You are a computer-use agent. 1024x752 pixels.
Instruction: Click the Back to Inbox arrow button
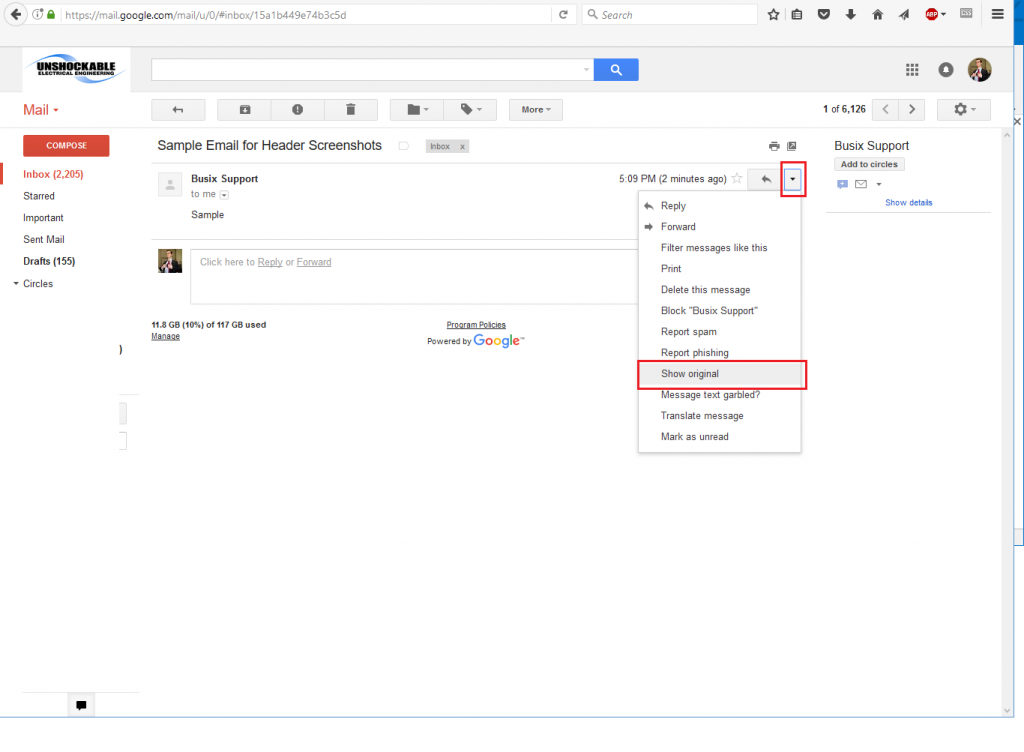tap(178, 110)
